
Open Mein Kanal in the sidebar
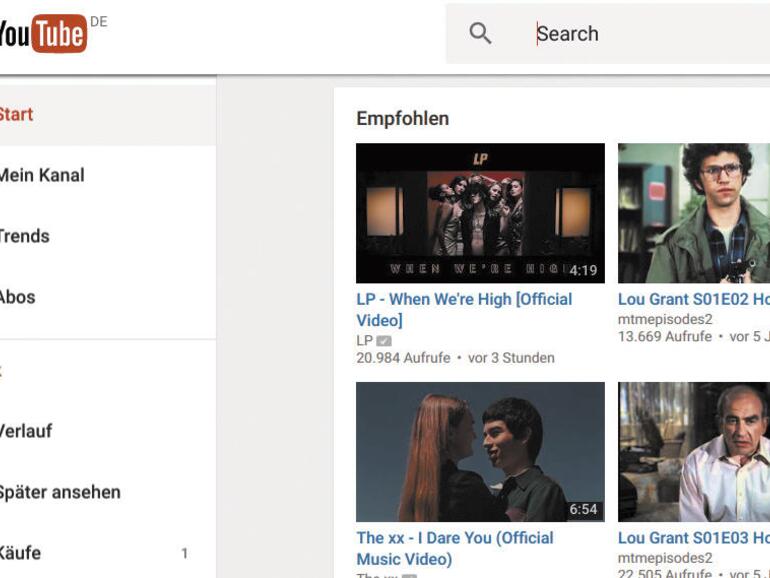(x=108, y=175)
